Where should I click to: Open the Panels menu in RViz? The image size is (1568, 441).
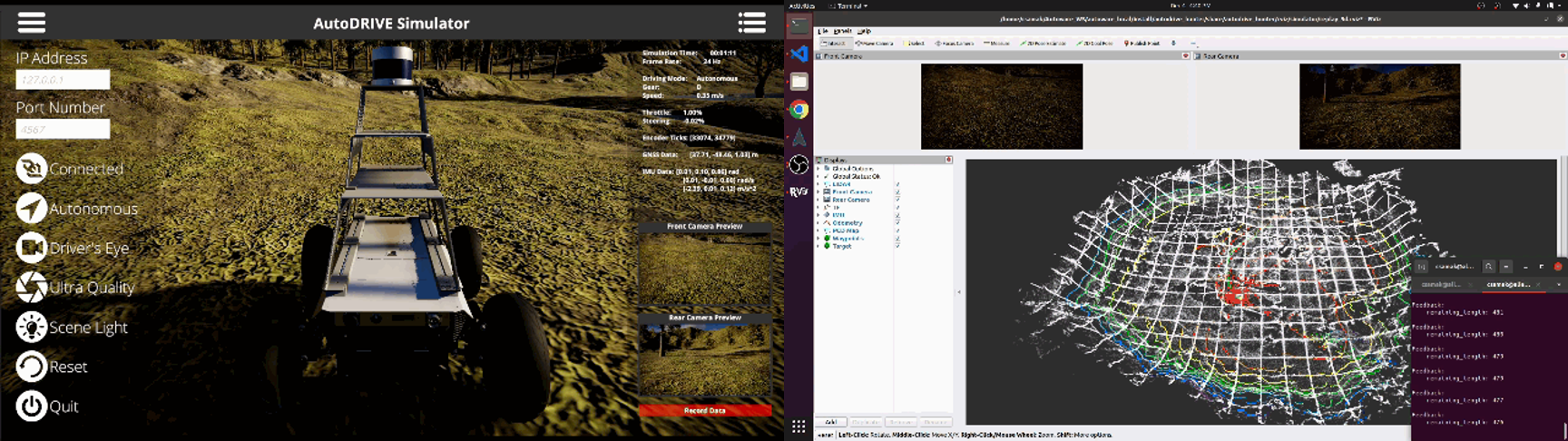pos(842,31)
